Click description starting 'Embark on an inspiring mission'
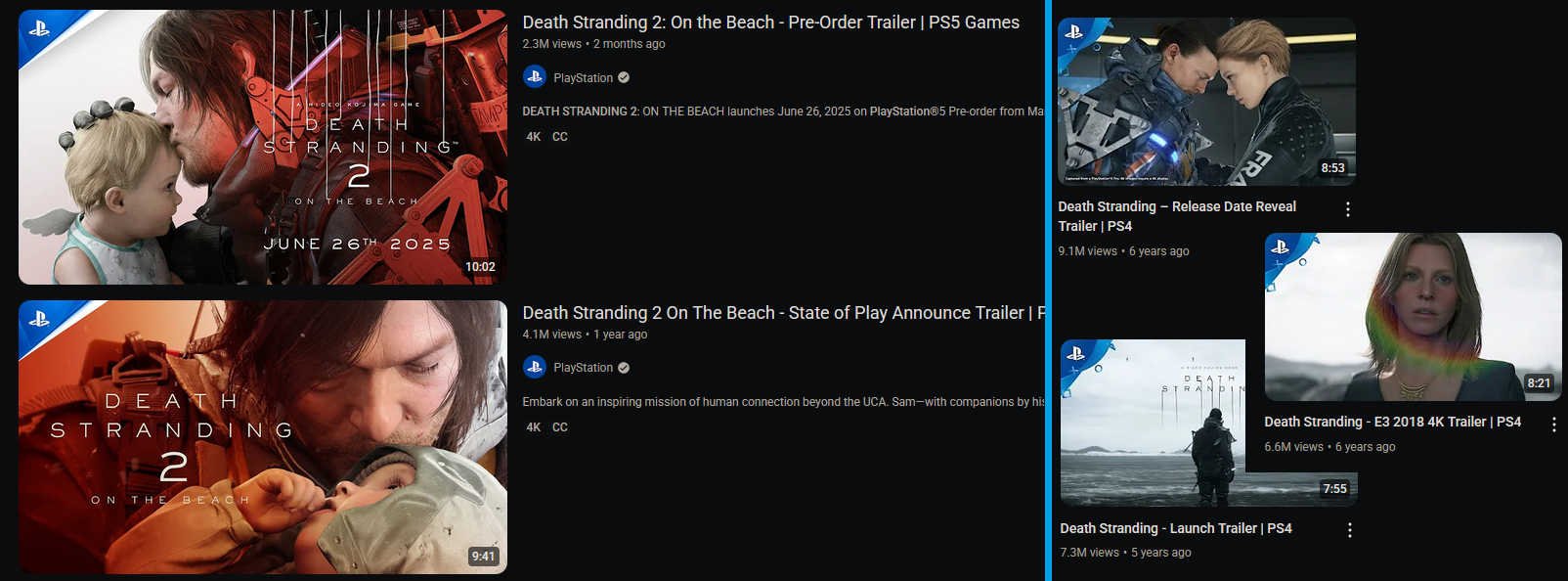1568x581 pixels. click(x=783, y=402)
